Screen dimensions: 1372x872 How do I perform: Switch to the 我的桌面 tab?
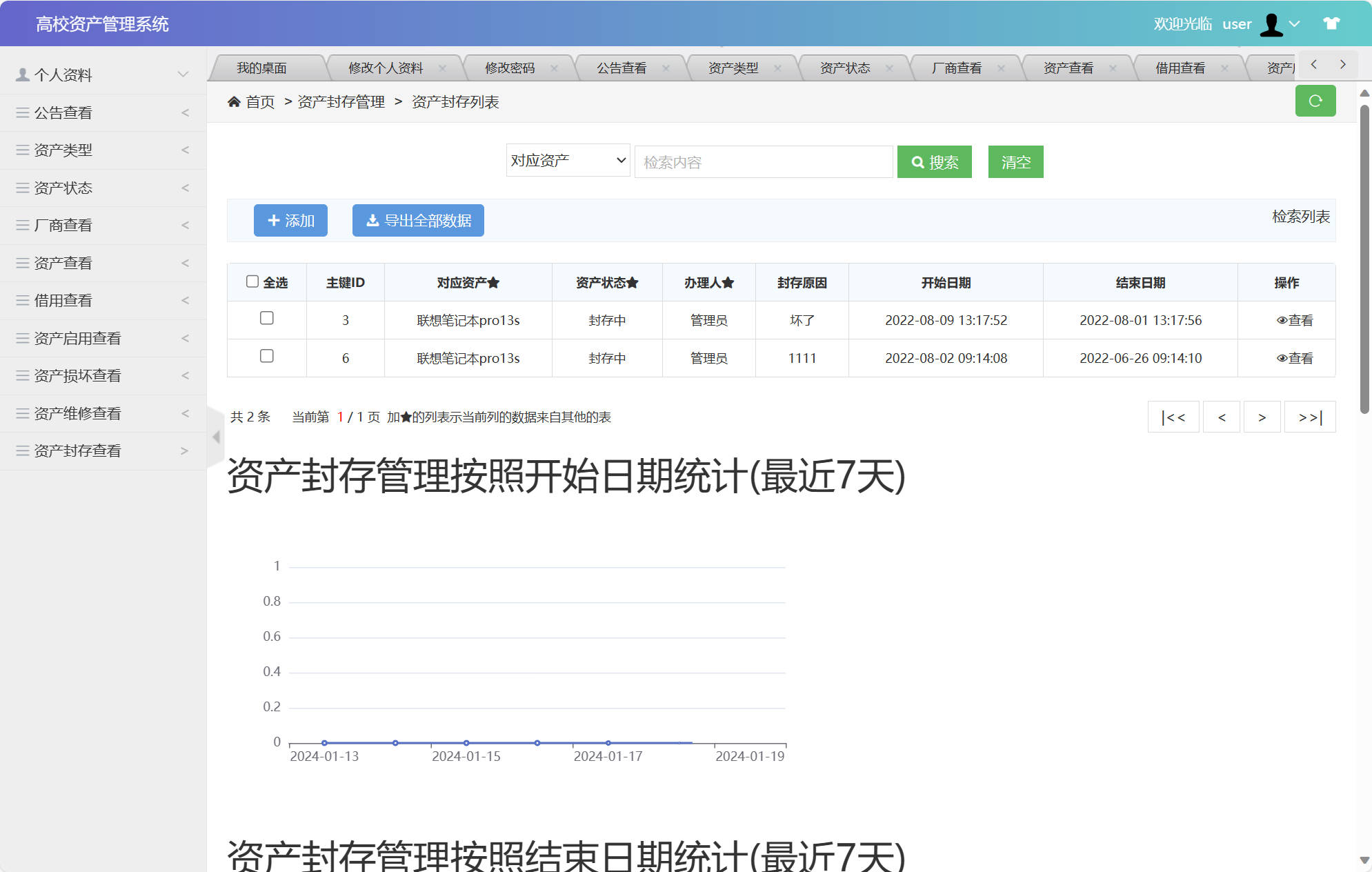(x=262, y=67)
